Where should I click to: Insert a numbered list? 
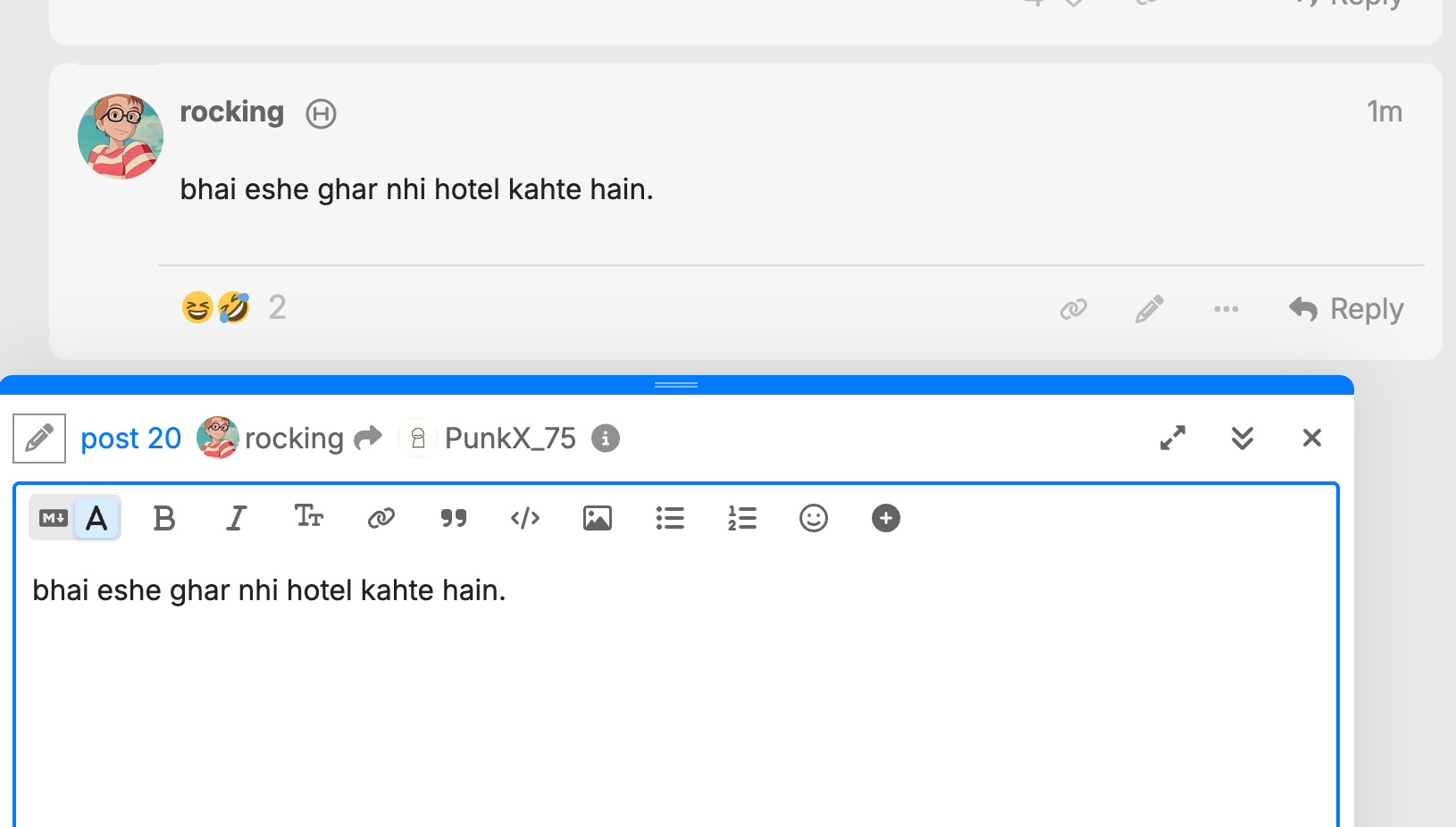coord(742,518)
